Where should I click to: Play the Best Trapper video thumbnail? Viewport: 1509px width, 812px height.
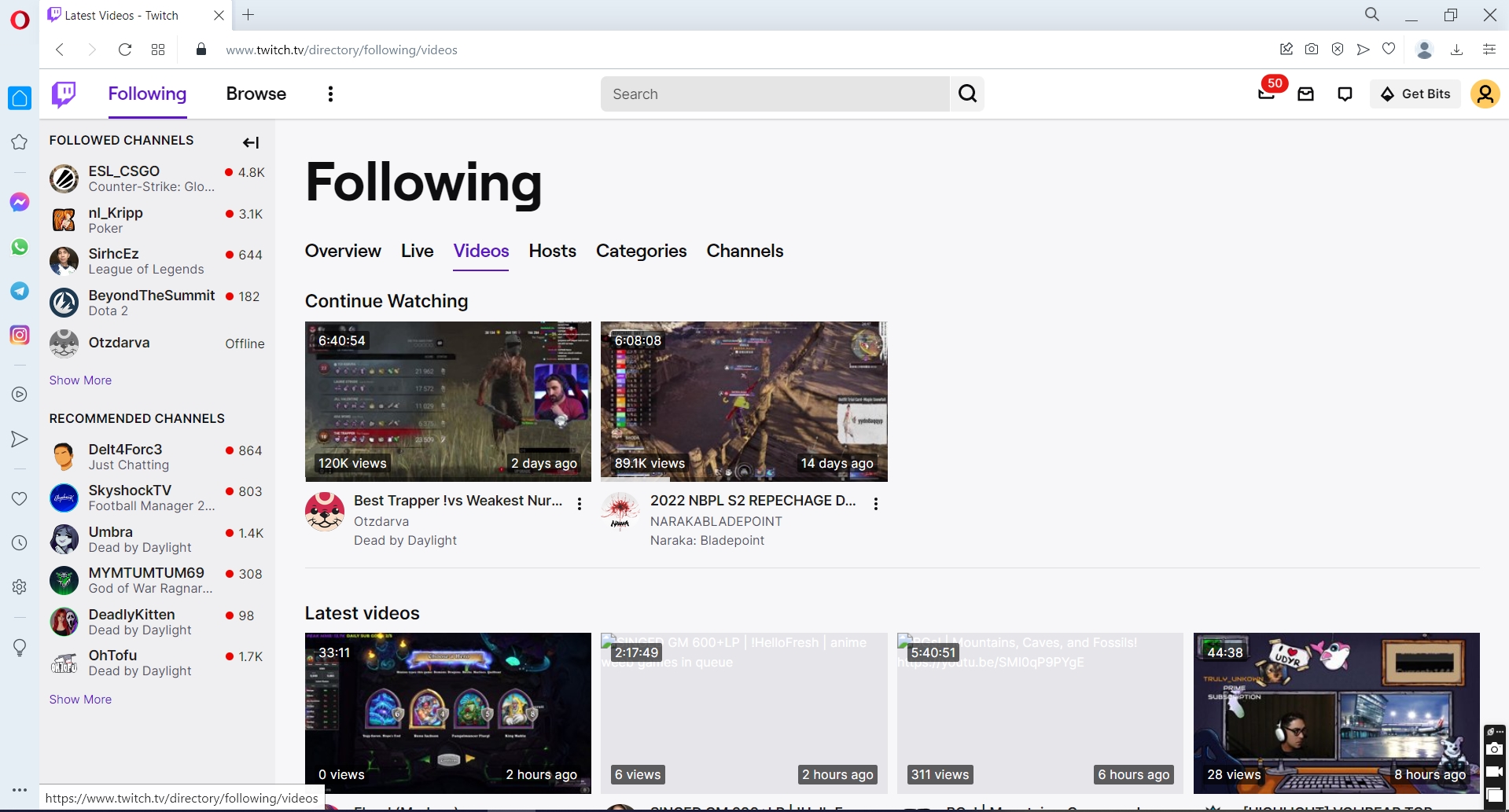click(447, 401)
